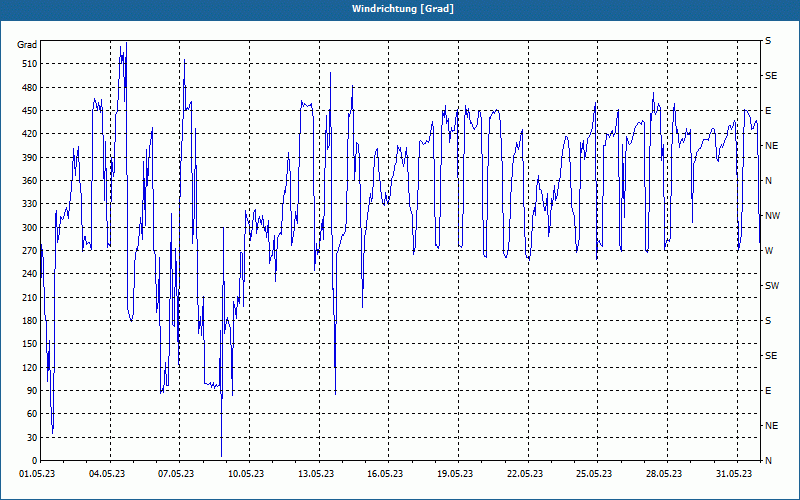
Task: Click the 13.05.23 date label
Action: pos(316,474)
